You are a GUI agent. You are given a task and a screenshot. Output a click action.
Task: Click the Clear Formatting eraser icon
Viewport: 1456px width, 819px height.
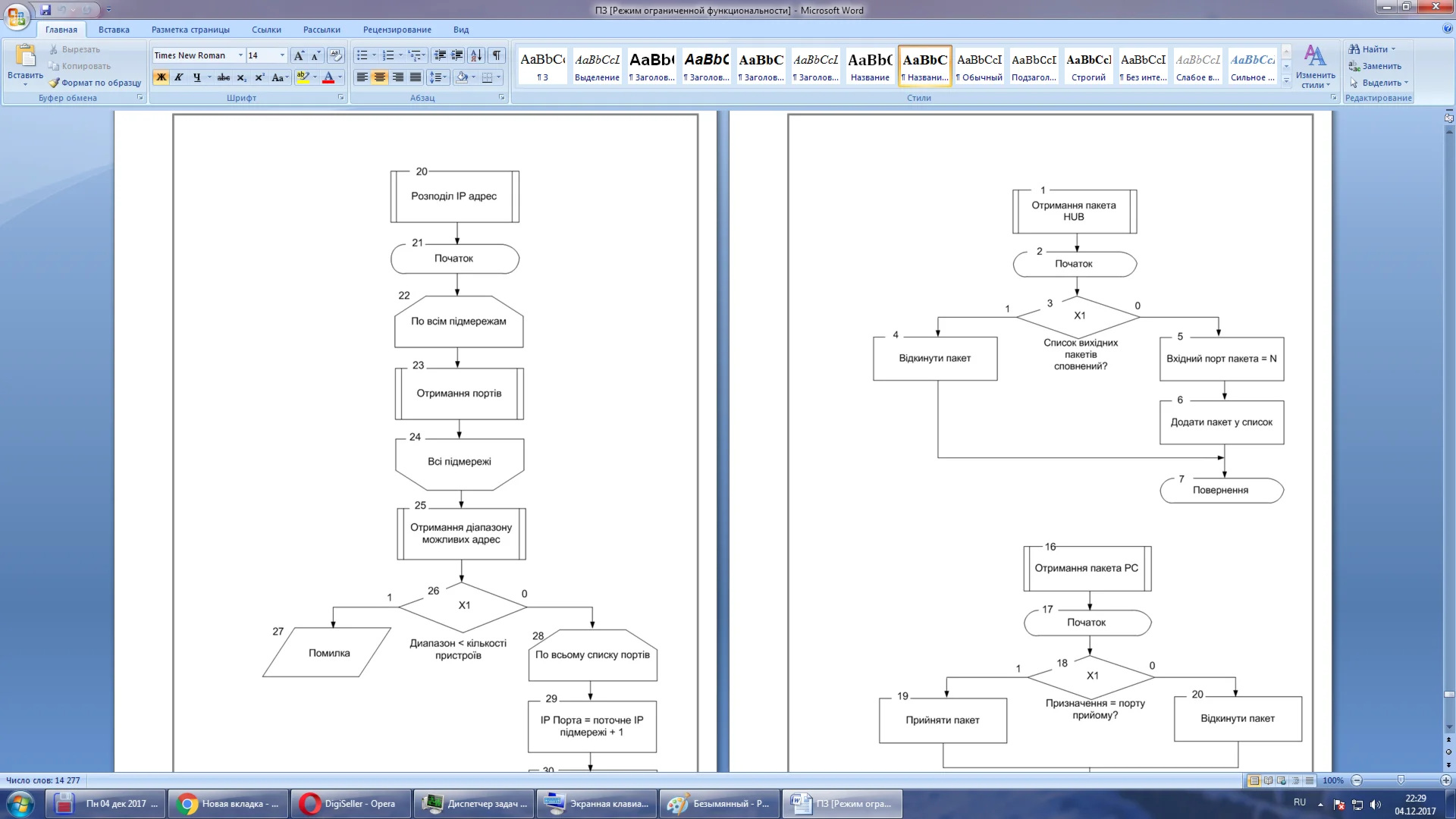click(336, 55)
